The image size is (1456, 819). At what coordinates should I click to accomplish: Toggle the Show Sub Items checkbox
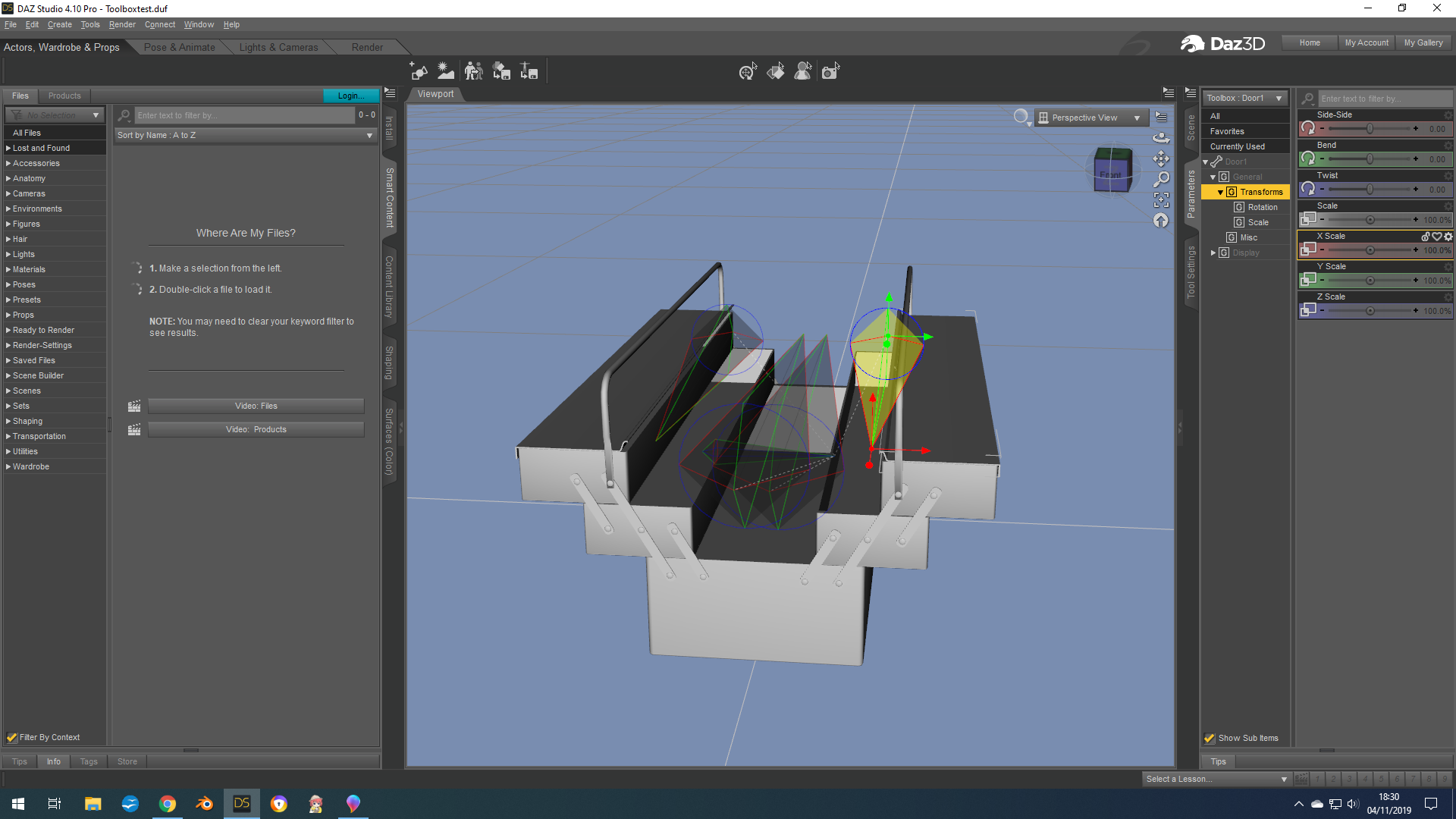[1210, 738]
